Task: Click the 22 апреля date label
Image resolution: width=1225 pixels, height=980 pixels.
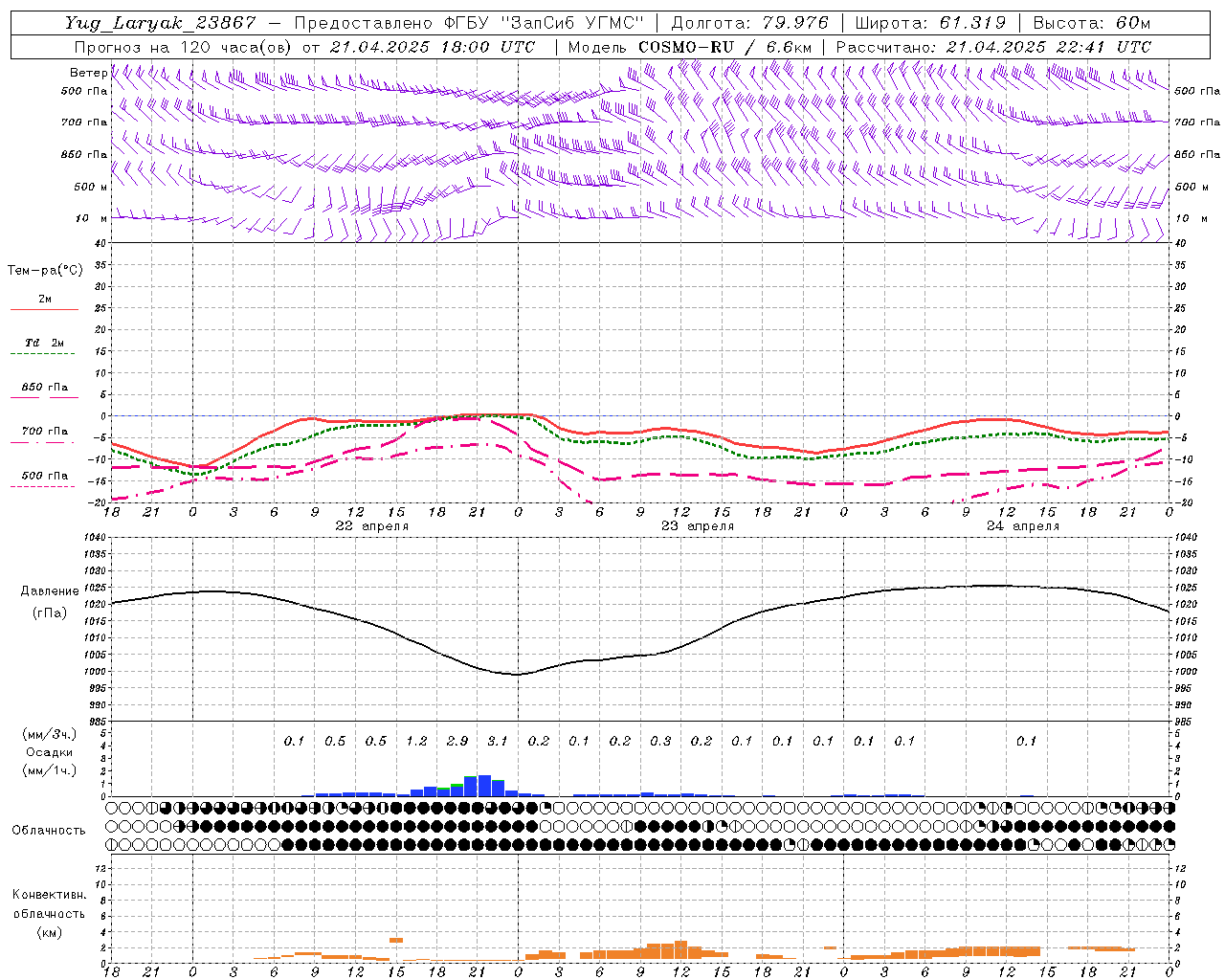Action: [x=371, y=526]
